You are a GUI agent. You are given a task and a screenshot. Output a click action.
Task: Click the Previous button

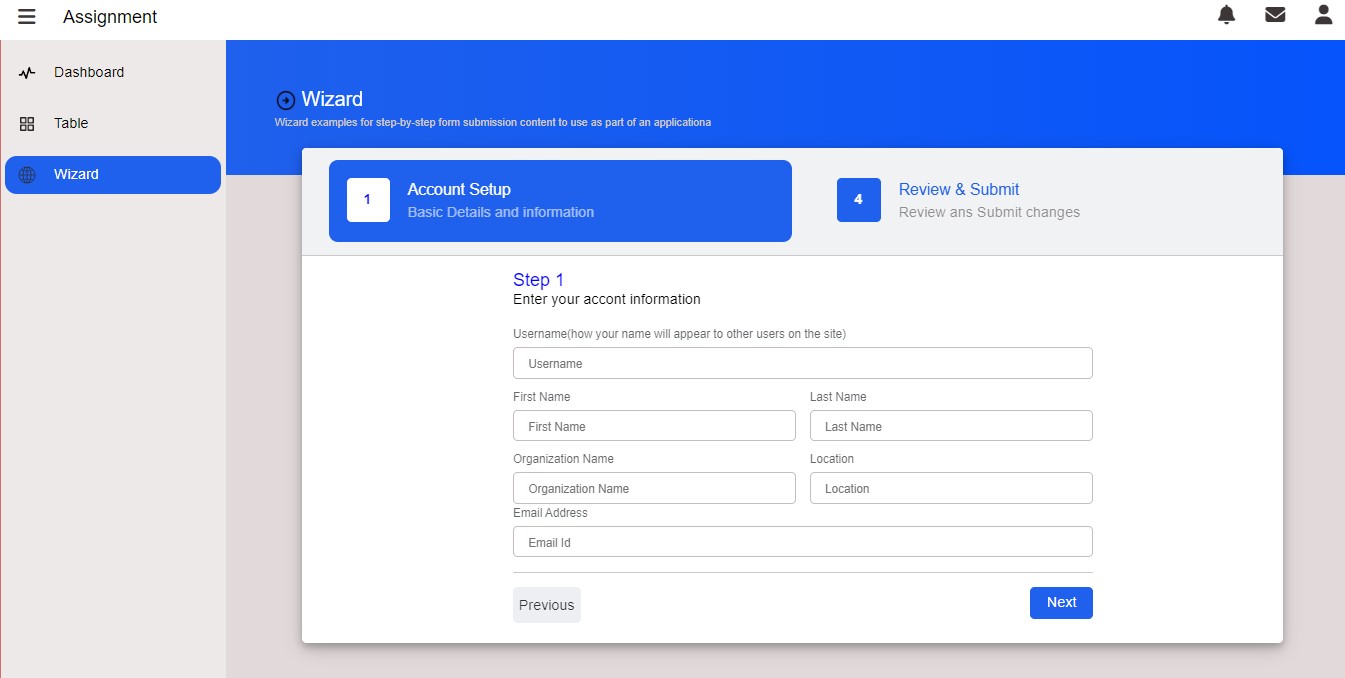(546, 605)
